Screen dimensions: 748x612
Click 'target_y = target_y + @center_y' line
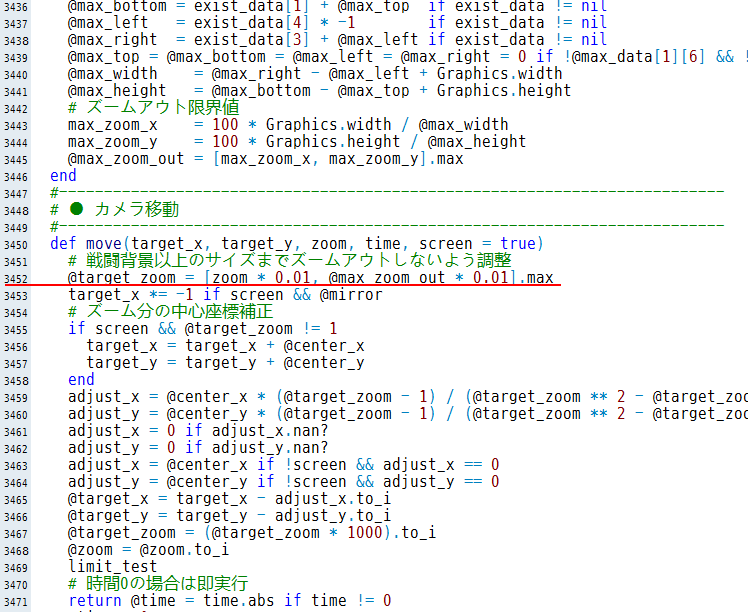coord(225,363)
